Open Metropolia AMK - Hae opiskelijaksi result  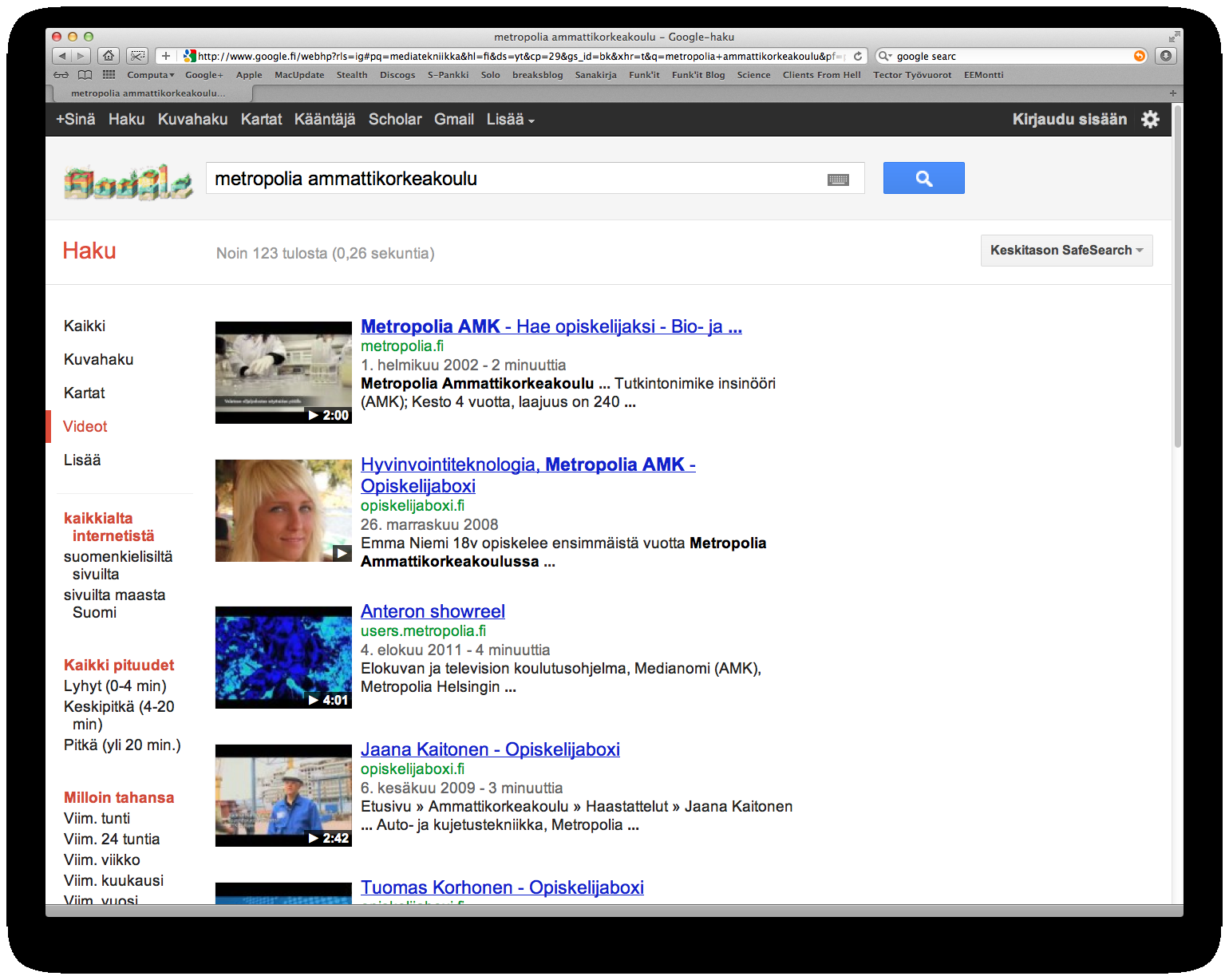point(551,326)
